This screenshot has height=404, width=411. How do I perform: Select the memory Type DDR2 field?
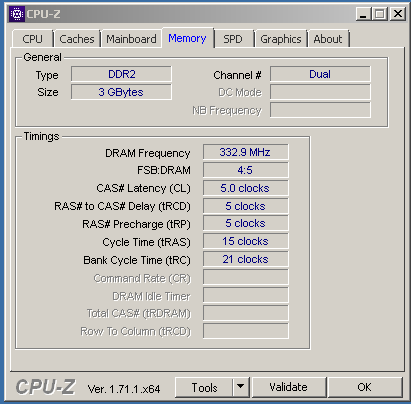point(121,74)
